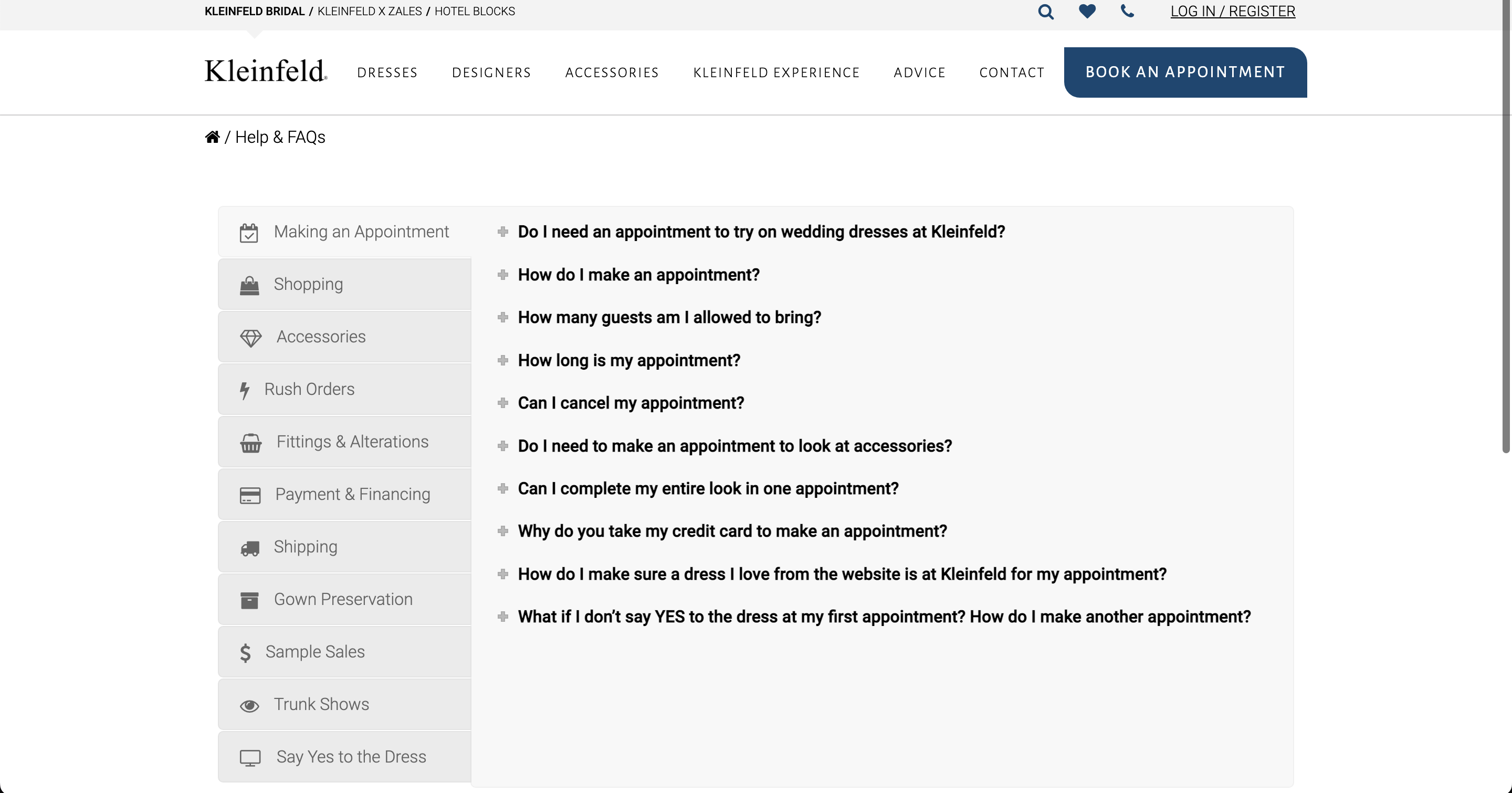Click the LOG IN / REGISTER link
The width and height of the screenshot is (1512, 793).
click(x=1233, y=11)
